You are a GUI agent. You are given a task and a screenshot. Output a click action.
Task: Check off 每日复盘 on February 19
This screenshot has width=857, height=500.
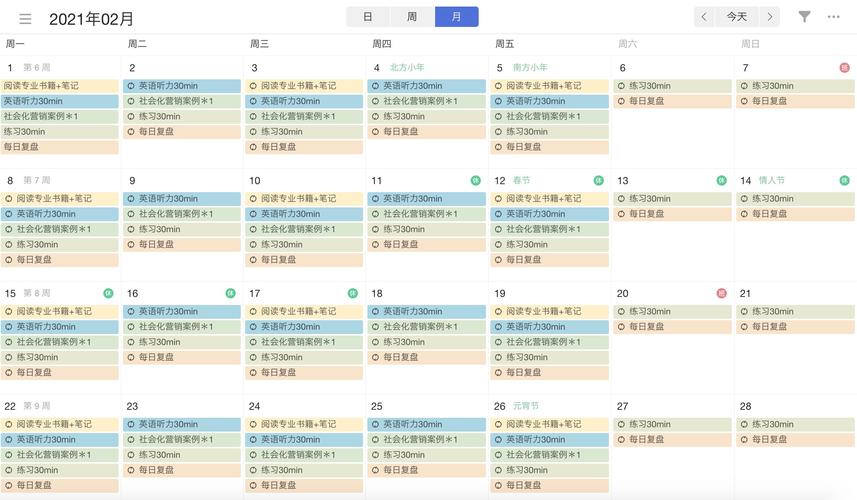click(x=498, y=373)
